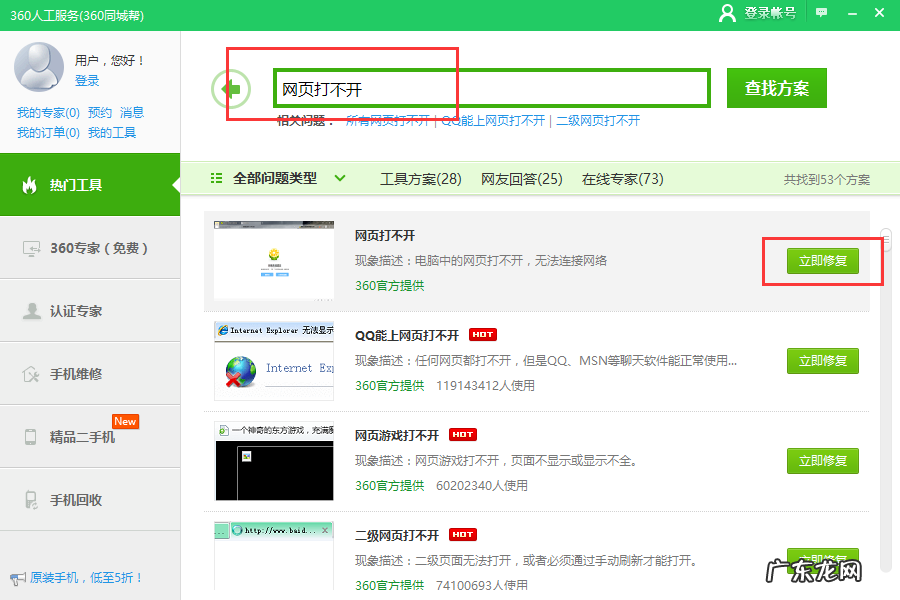Open 我的订单(0) in the sidebar
900x600 pixels.
49,132
